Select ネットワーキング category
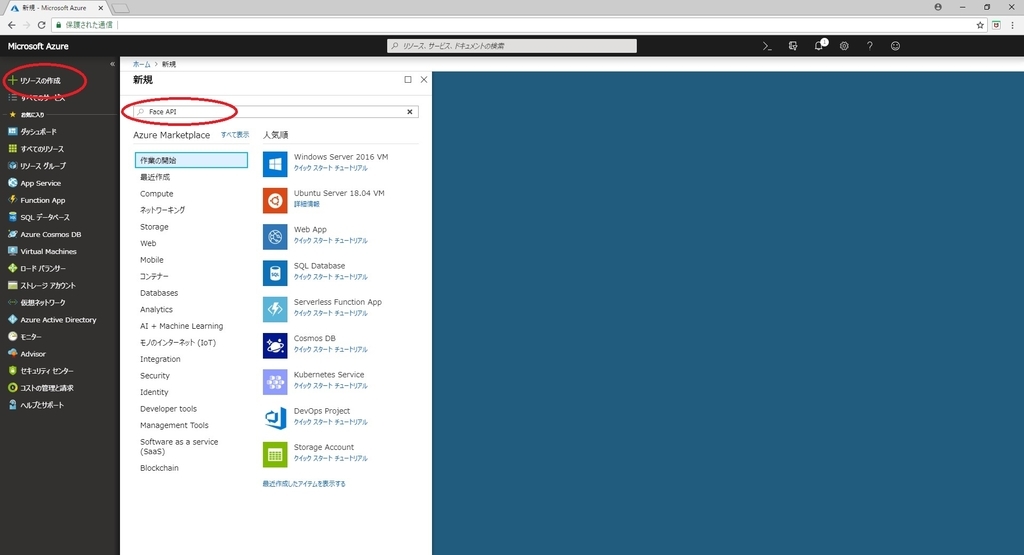Image resolution: width=1024 pixels, height=555 pixels. pyautogui.click(x=163, y=210)
